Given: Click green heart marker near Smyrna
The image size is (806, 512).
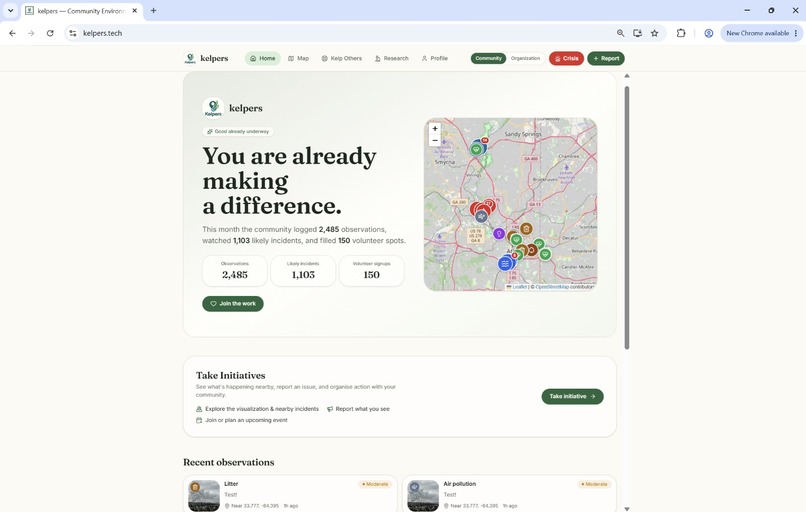Looking at the screenshot, I should pyautogui.click(x=477, y=150).
